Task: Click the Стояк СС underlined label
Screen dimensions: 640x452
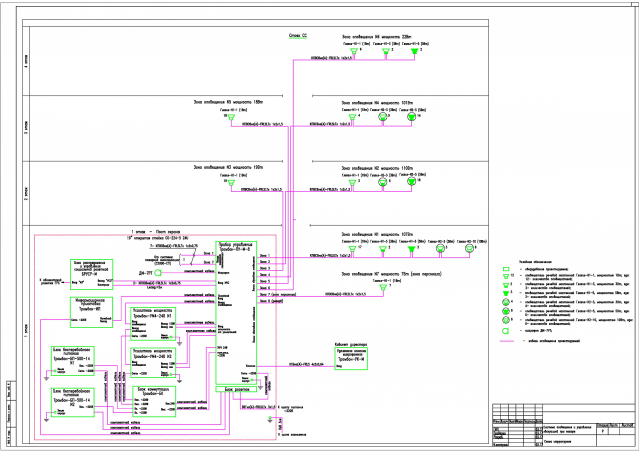Action: 298,36
